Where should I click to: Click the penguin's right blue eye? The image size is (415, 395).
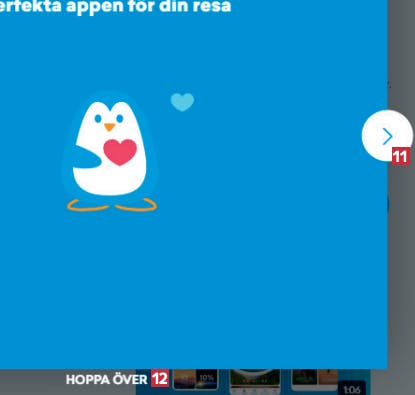click(120, 118)
